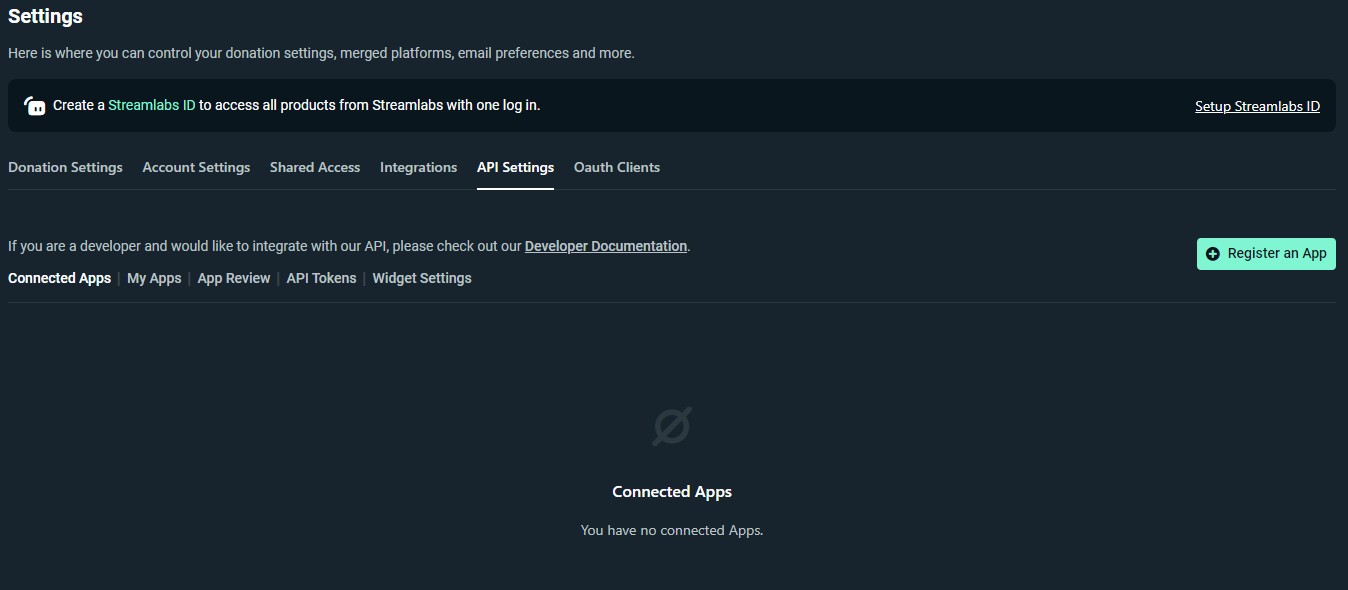Open the App Review sub-tab

click(234, 278)
